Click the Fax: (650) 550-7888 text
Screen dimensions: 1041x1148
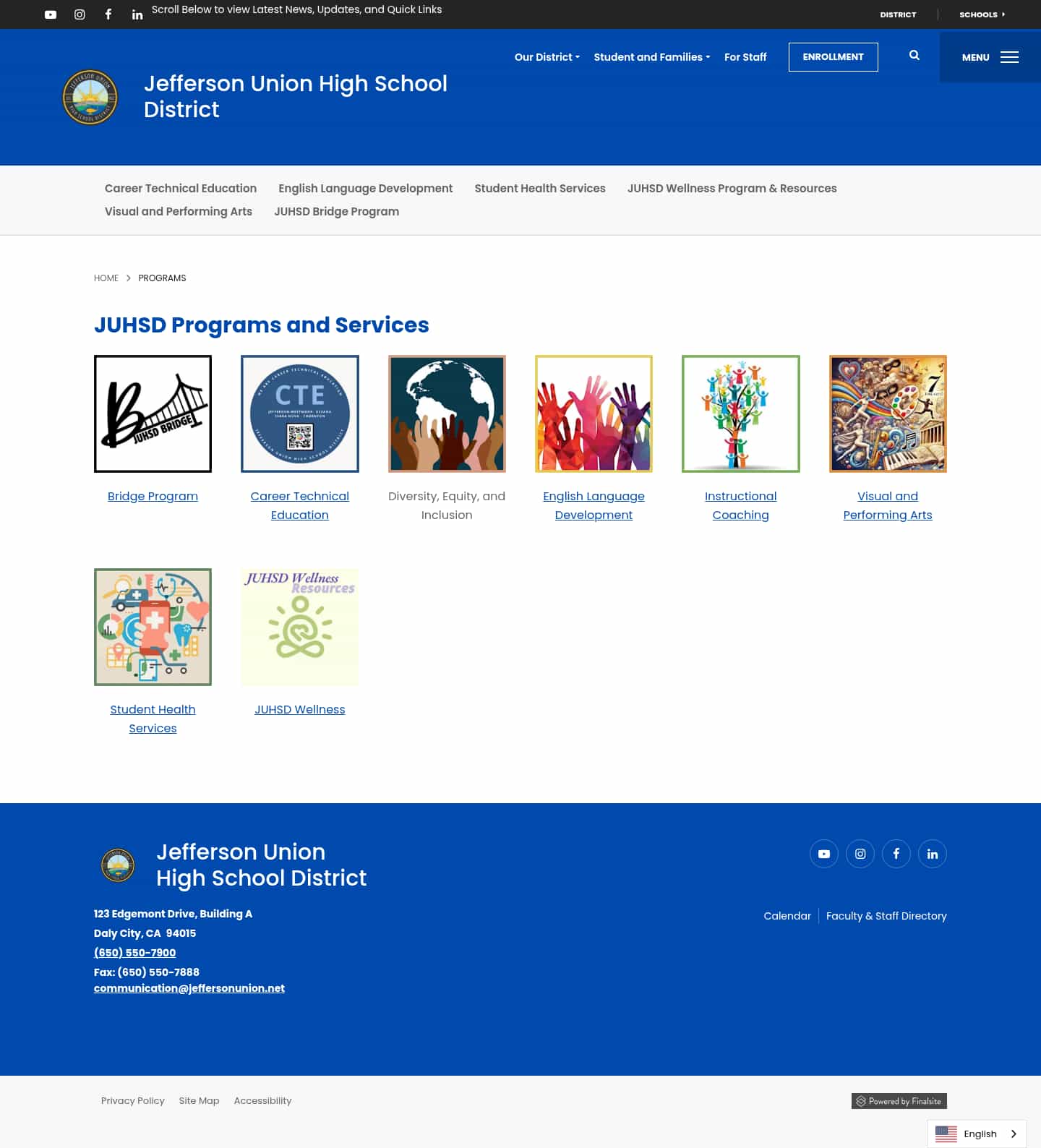point(147,972)
